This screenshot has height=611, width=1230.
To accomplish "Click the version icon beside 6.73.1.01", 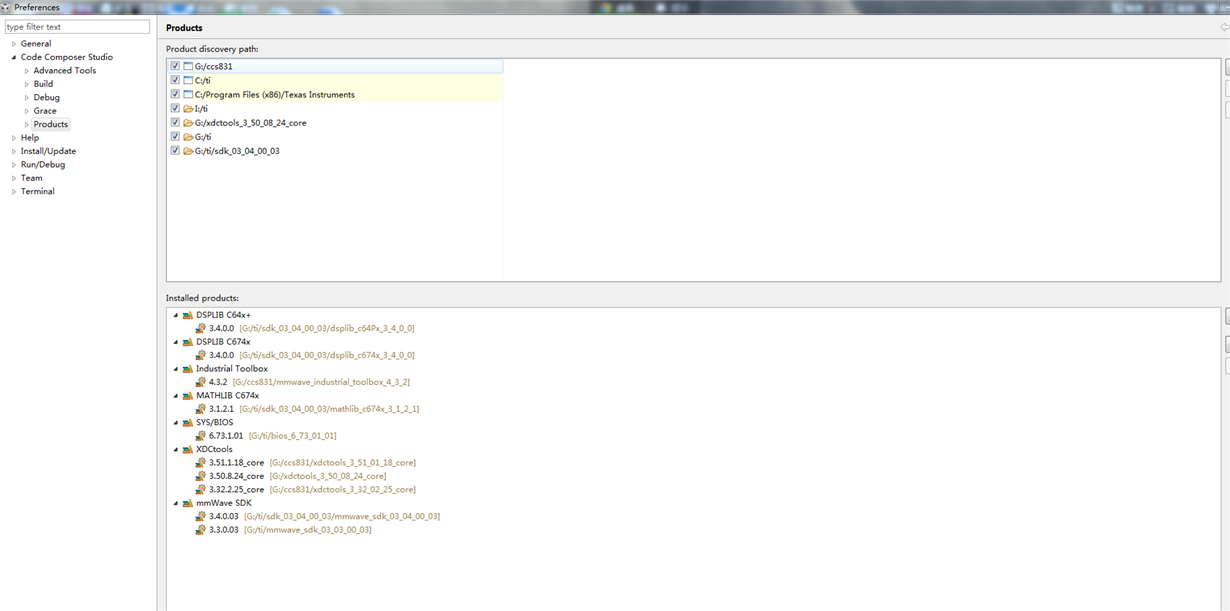I will 201,436.
